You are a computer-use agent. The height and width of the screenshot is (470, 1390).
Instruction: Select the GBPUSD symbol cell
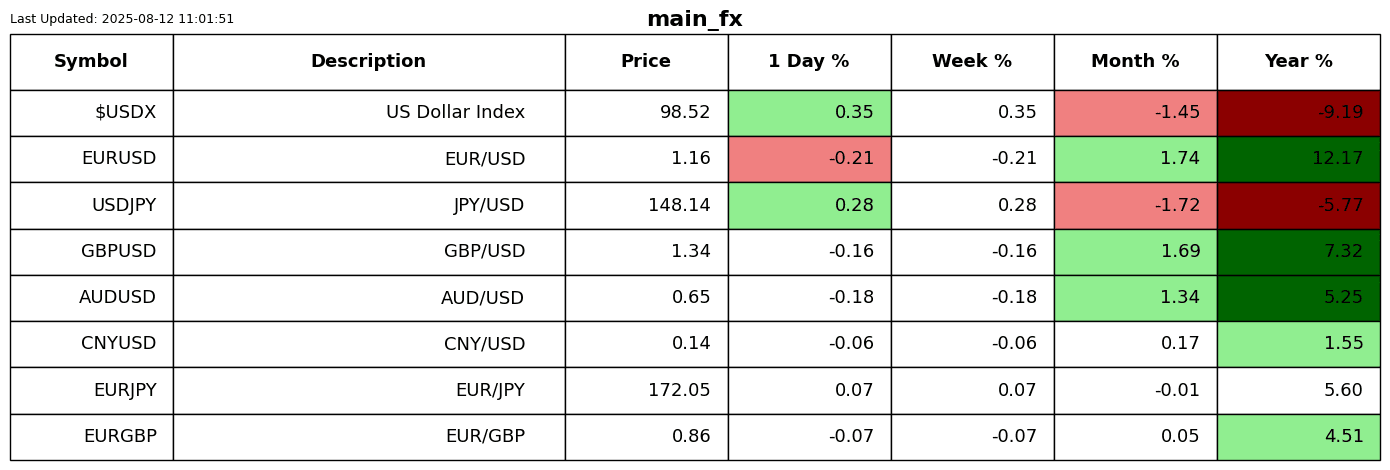(x=91, y=252)
